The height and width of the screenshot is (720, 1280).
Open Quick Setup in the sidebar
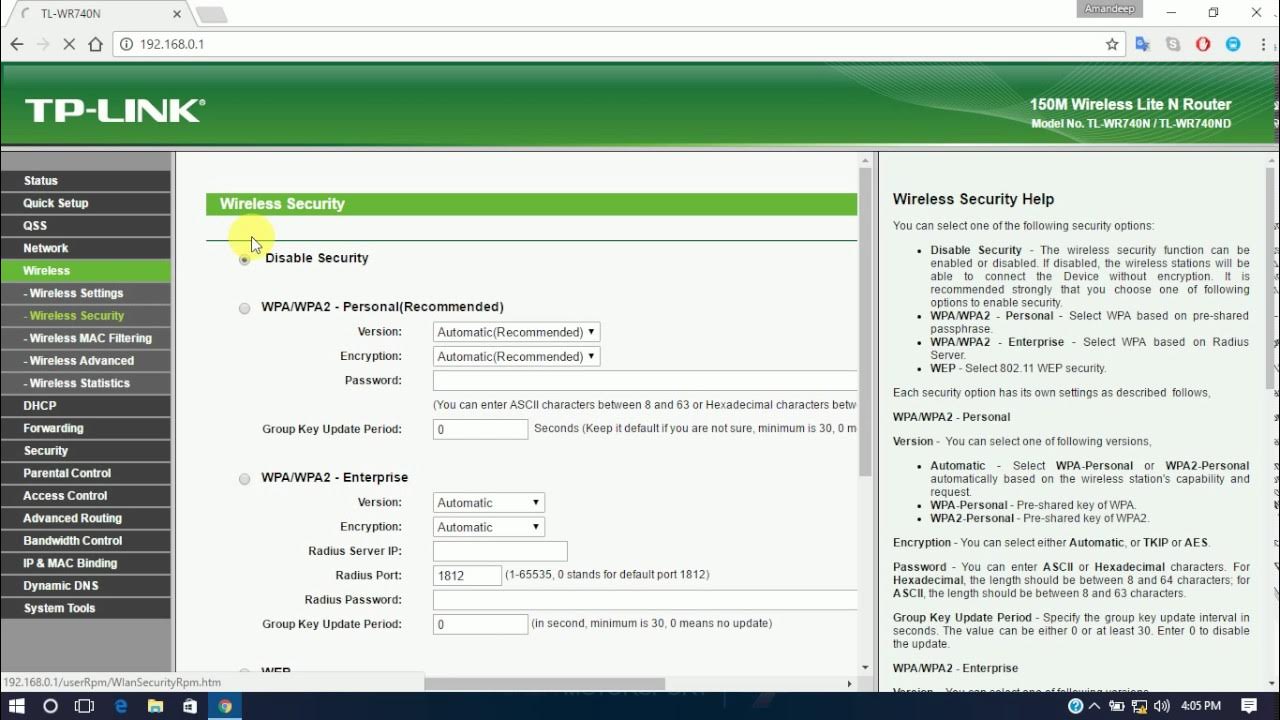86,203
